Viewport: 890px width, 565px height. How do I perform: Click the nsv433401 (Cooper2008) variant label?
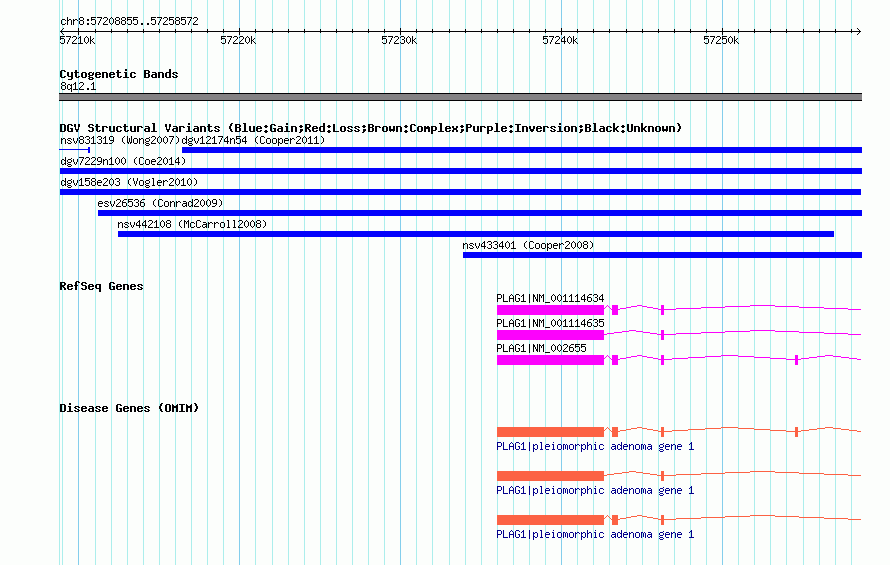(528, 245)
